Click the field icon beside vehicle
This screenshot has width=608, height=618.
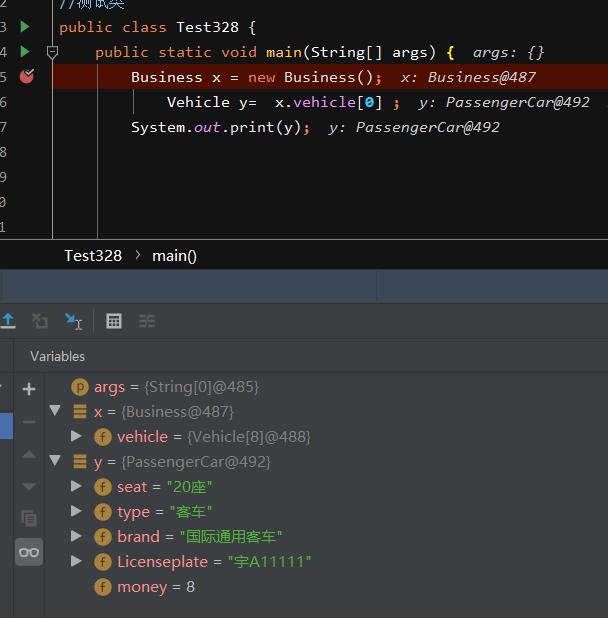point(103,437)
